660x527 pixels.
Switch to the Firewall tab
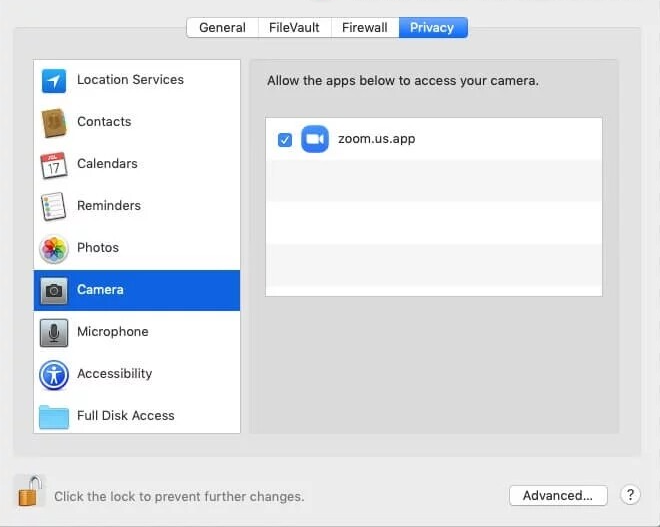point(365,28)
